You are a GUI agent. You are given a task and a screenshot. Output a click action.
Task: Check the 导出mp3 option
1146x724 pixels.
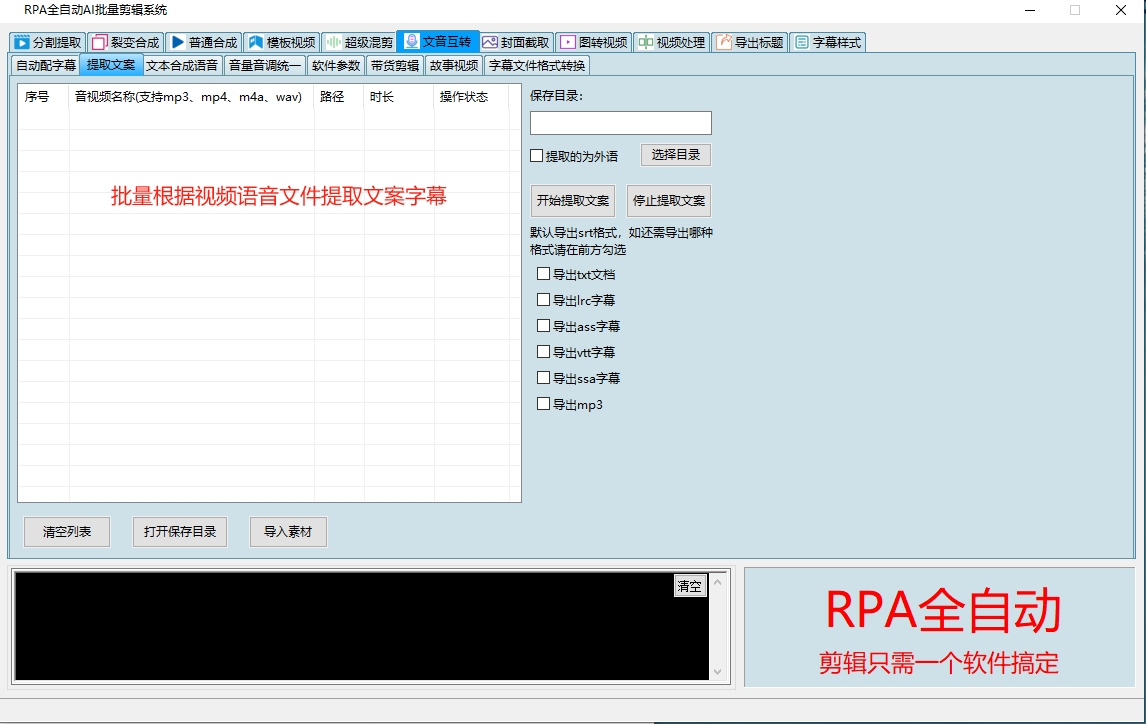click(x=544, y=404)
